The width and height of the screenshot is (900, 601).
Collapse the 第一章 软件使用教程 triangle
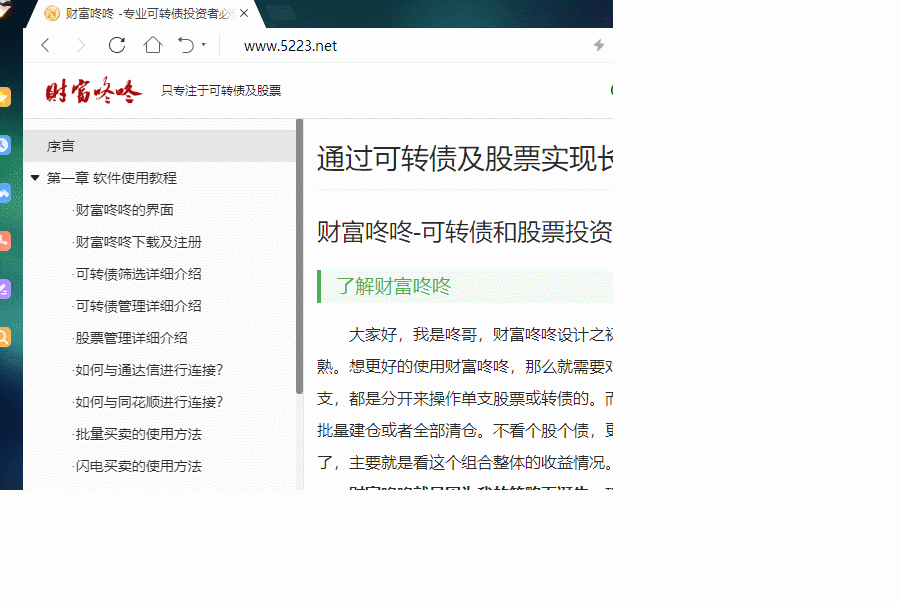pyautogui.click(x=35, y=178)
